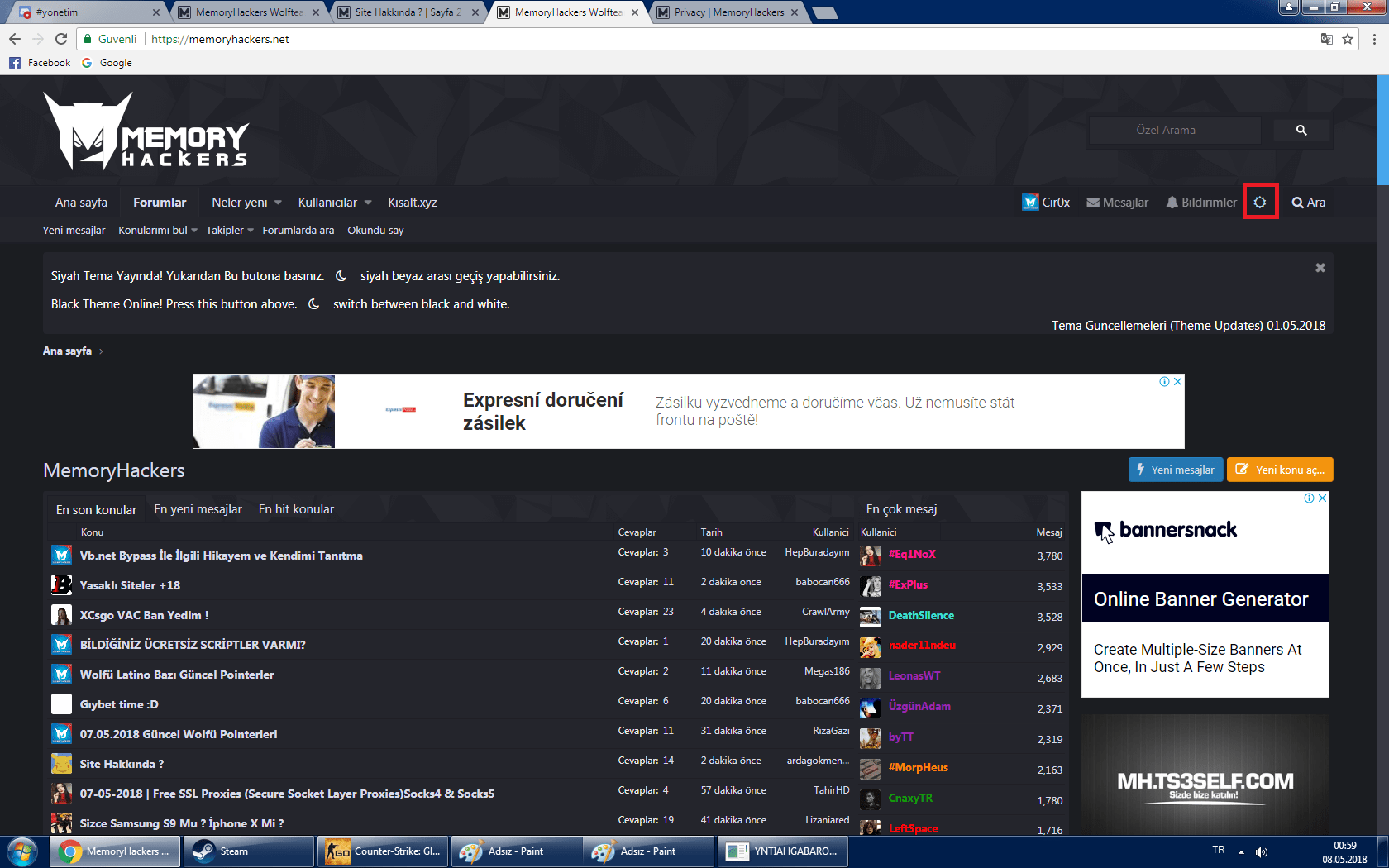
Task: Open Google bookmark in bookmarks bar
Action: (x=107, y=63)
